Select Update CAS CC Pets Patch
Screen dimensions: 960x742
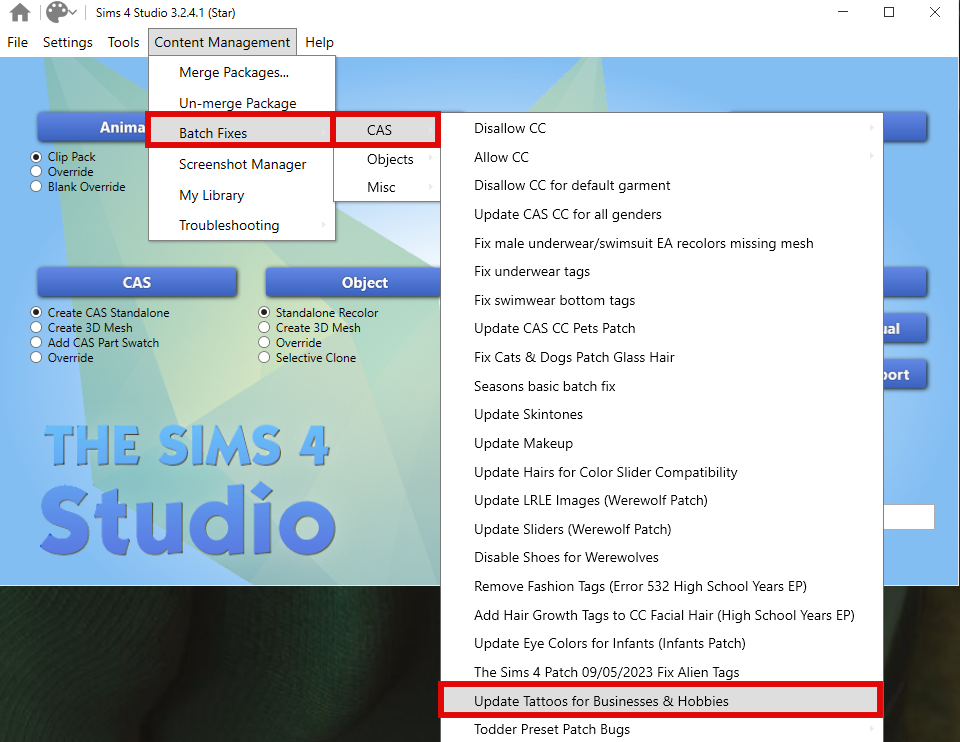tap(662, 328)
